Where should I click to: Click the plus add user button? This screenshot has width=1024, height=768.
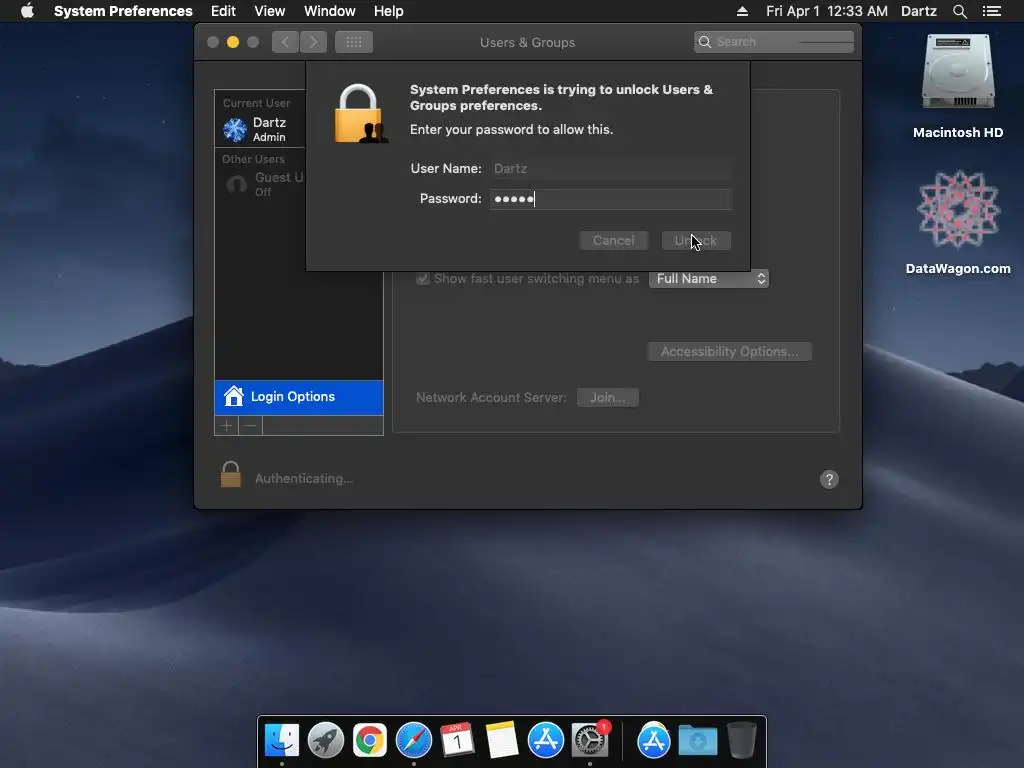(x=227, y=426)
